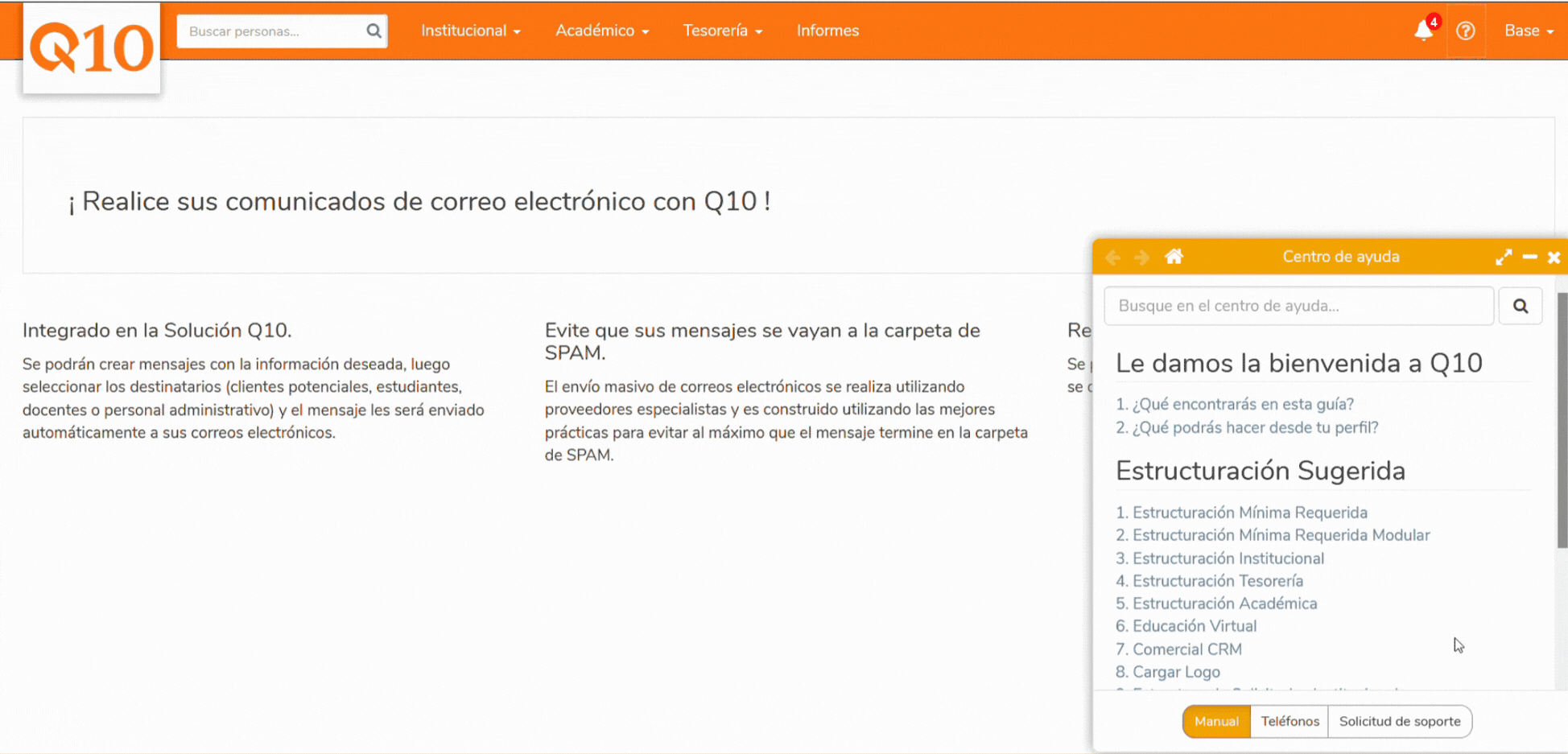Select the Manual tab
The width and height of the screenshot is (1568, 754).
[x=1216, y=721]
